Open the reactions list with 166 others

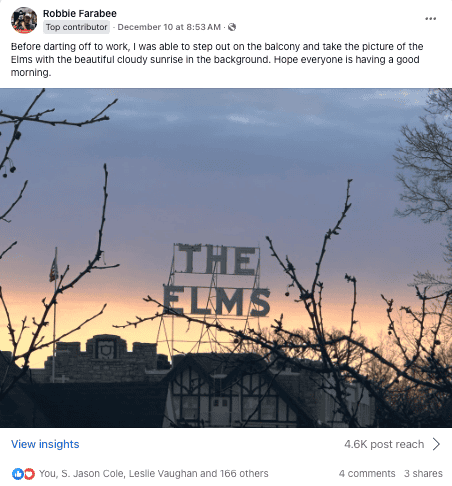point(153,473)
